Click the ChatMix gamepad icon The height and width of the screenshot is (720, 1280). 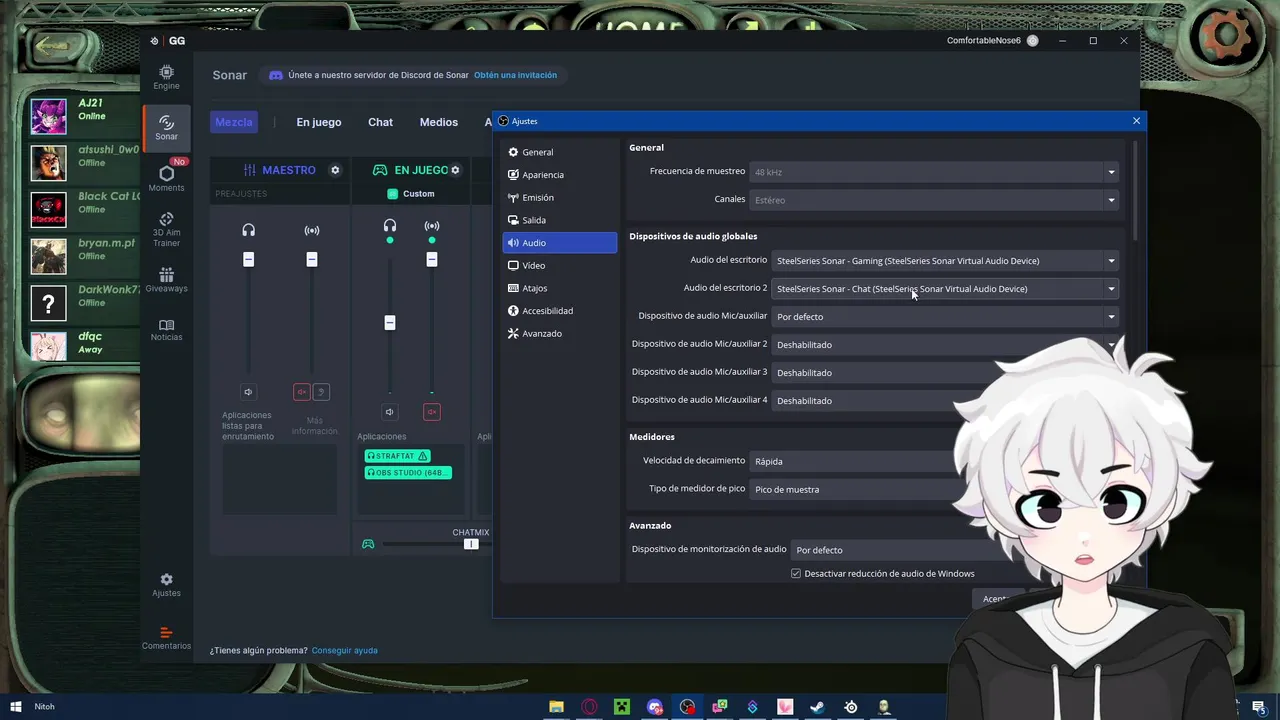(368, 544)
